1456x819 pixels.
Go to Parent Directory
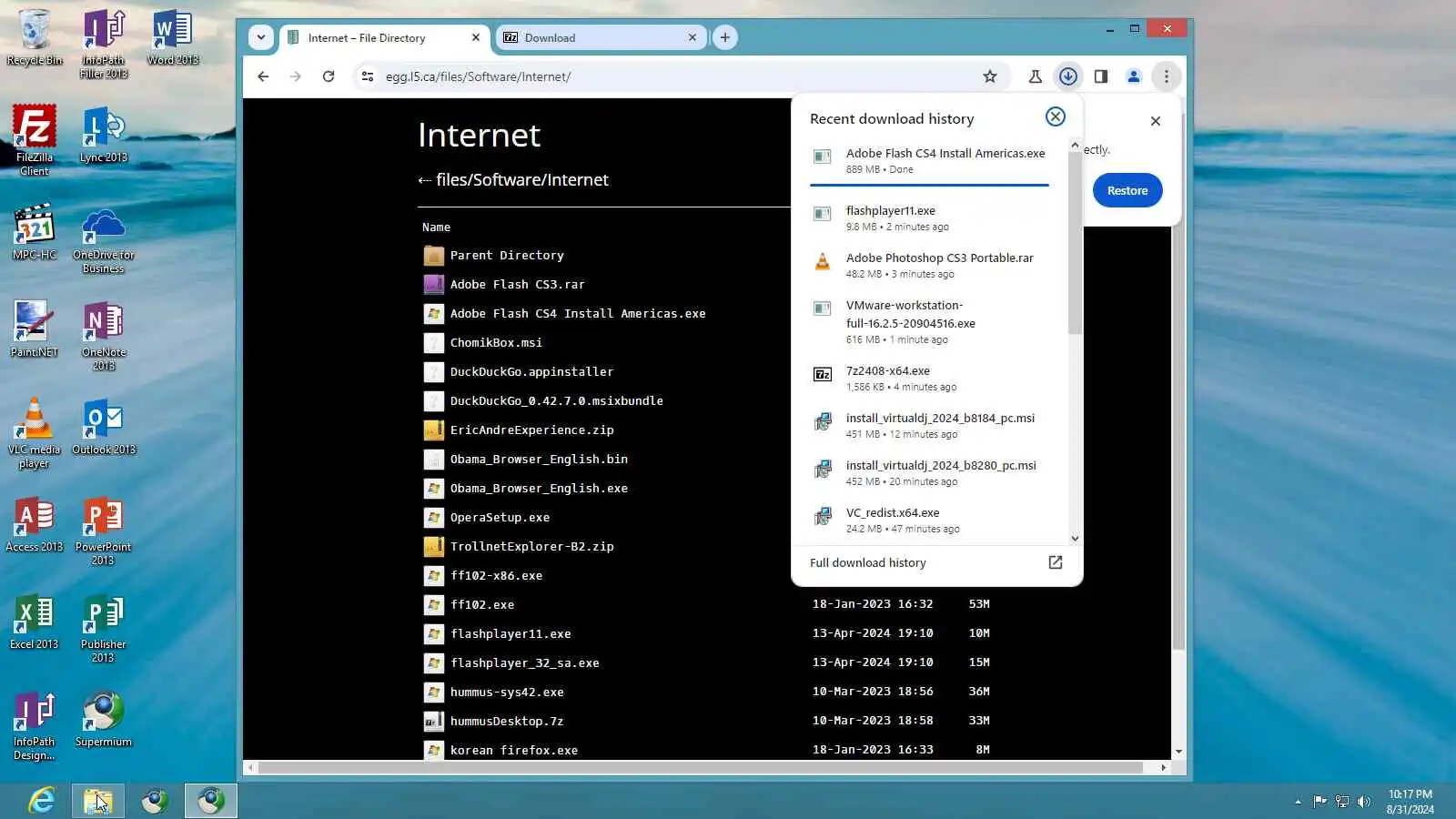[x=507, y=256]
